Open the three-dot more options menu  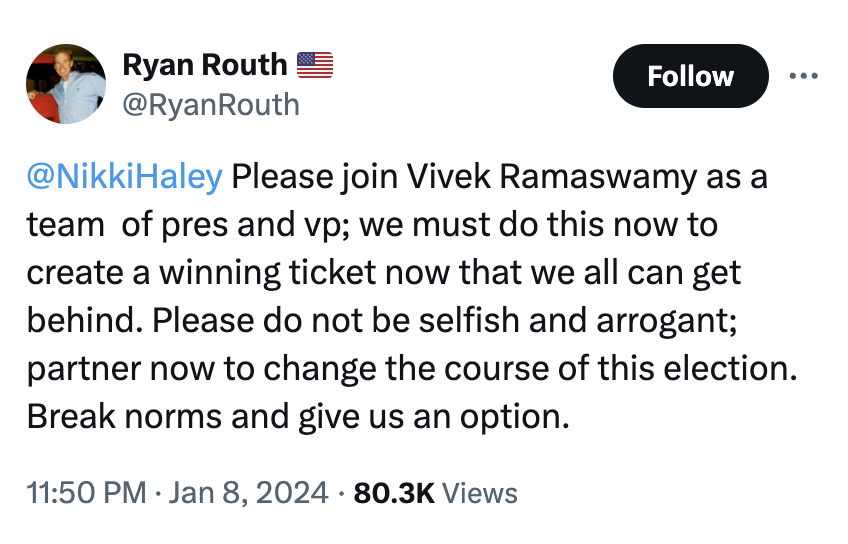pos(805,76)
